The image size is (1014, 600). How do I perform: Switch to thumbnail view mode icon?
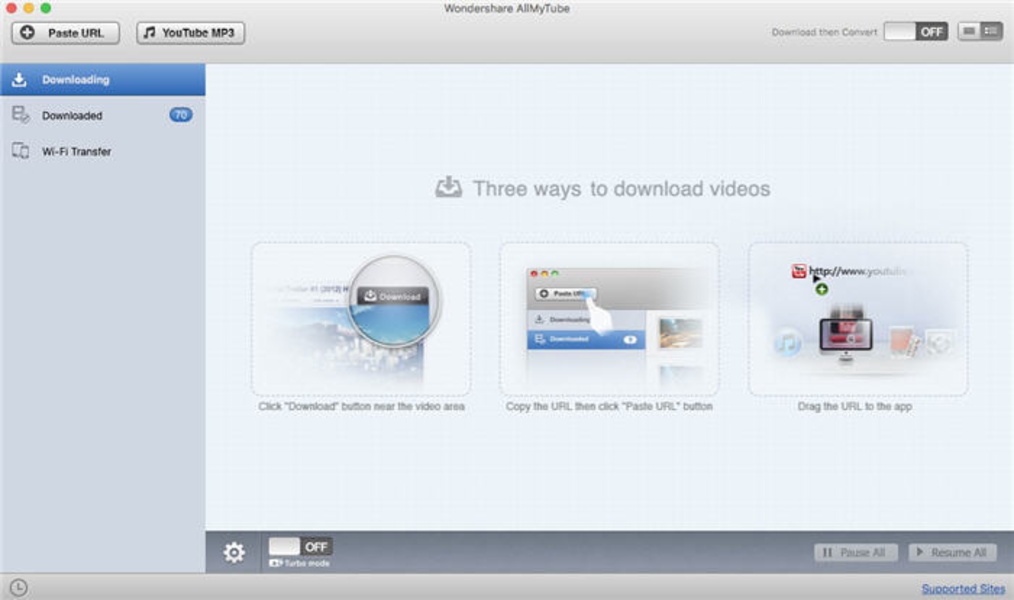pos(968,32)
